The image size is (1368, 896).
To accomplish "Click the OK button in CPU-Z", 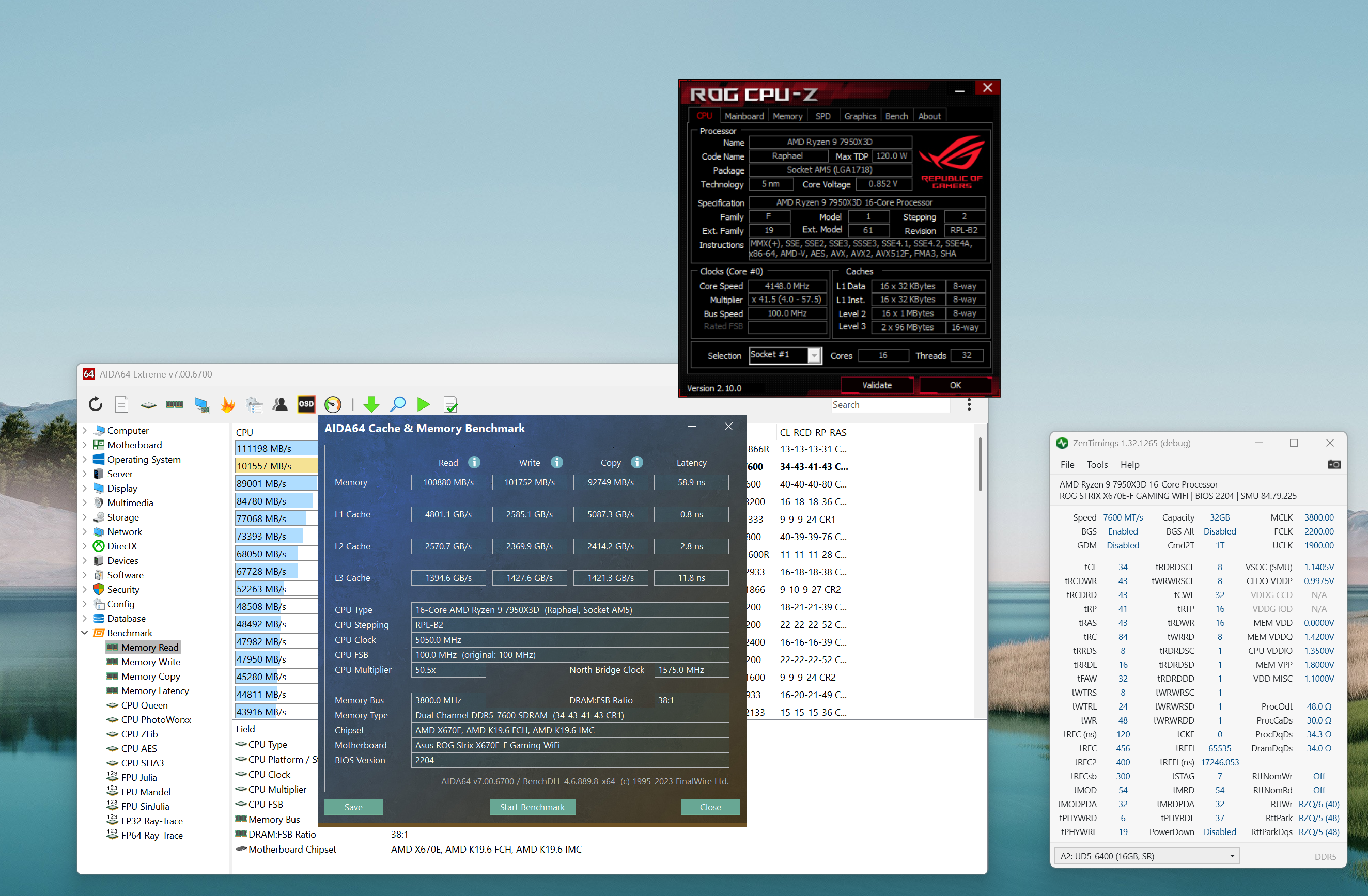I will click(x=955, y=385).
